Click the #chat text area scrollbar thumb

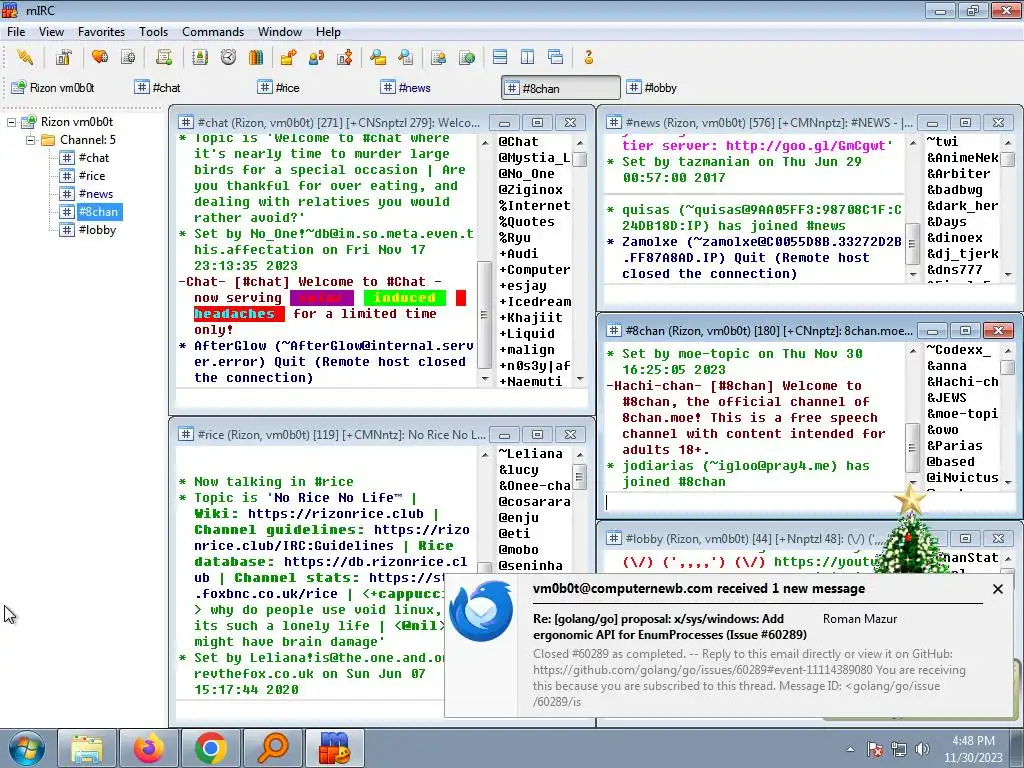click(x=484, y=315)
